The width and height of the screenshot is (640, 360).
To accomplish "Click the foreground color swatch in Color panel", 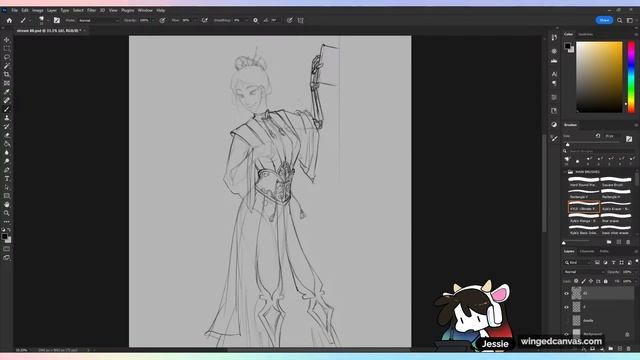I will [x=567, y=46].
